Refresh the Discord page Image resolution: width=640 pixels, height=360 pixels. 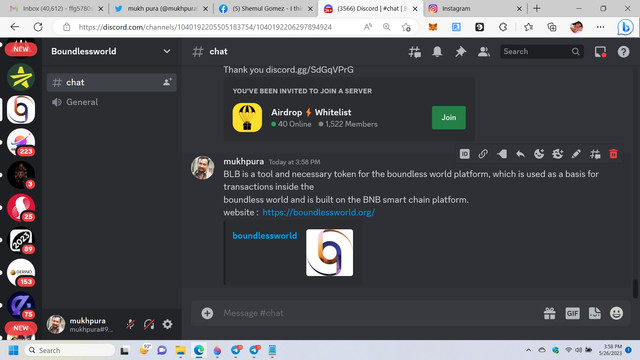click(x=38, y=27)
